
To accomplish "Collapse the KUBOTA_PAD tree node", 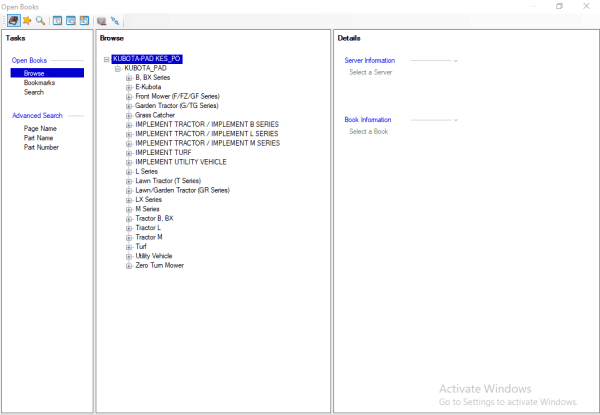I will (118, 69).
